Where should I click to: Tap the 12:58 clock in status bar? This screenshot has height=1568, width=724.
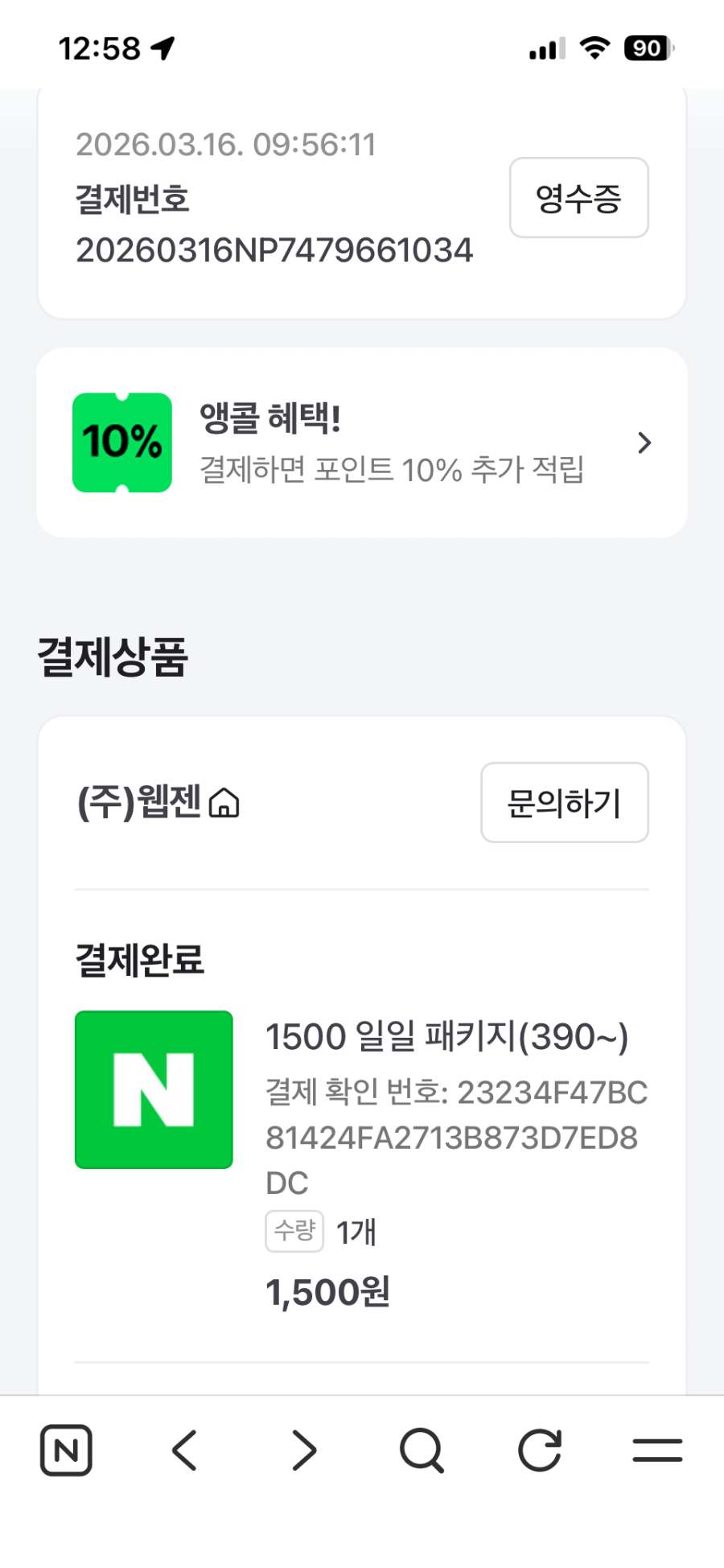pyautogui.click(x=99, y=48)
